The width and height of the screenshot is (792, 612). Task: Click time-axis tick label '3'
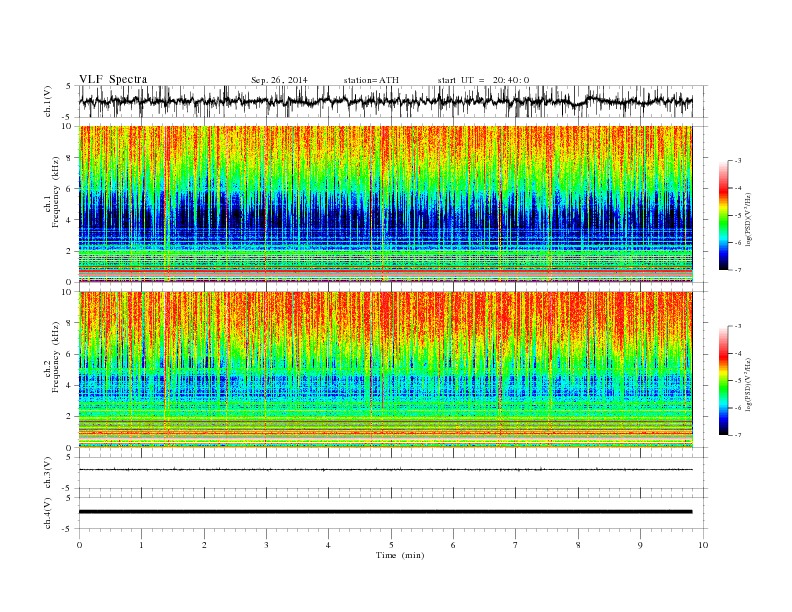(x=266, y=545)
